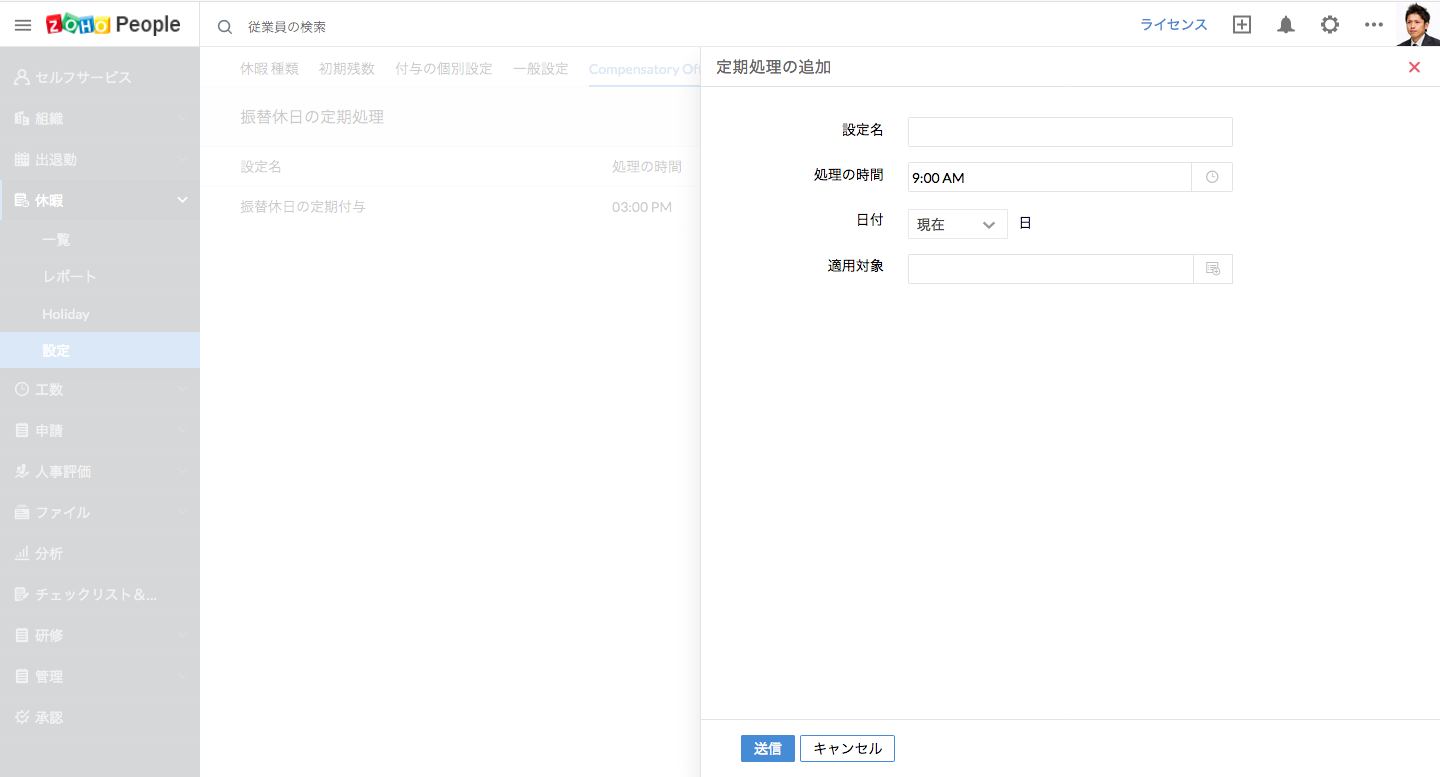Select レポート in the sidebar
The width and height of the screenshot is (1440, 777).
point(69,276)
